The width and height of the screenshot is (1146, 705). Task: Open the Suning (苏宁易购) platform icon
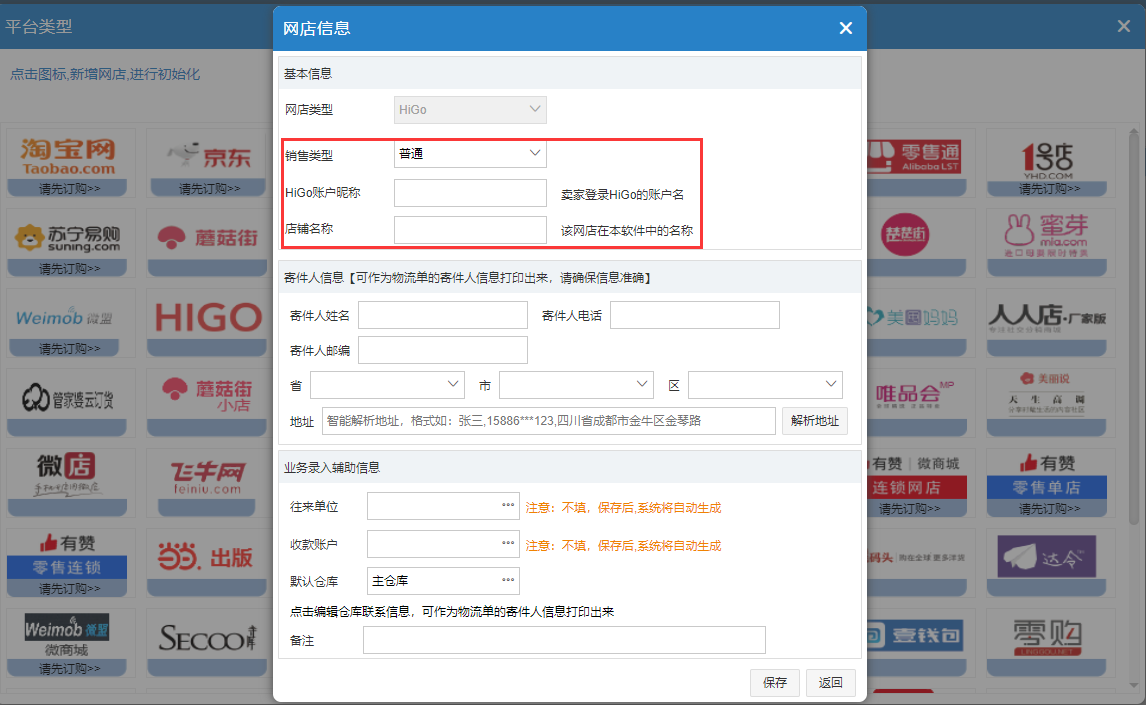[68, 237]
